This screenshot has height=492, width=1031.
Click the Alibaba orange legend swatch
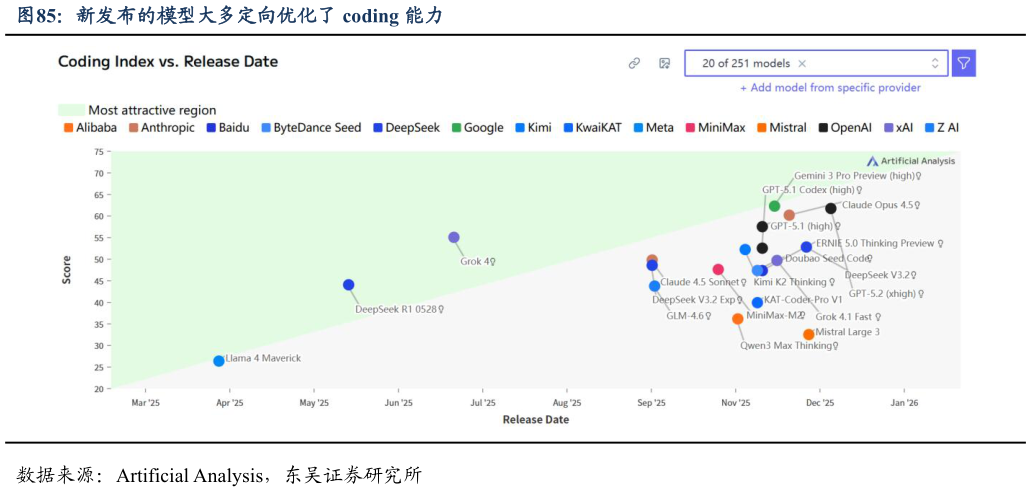pos(69,128)
